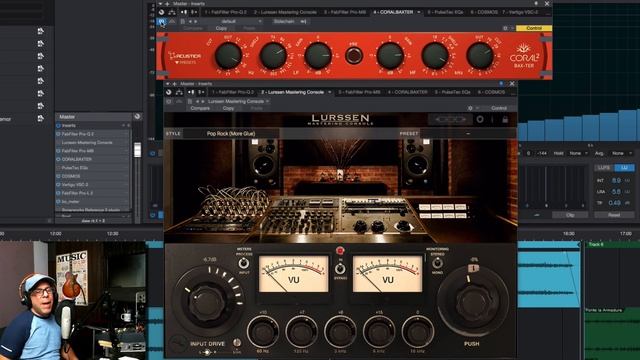Click the plus icon in Lurssen Master Inserts title

(x=174, y=84)
